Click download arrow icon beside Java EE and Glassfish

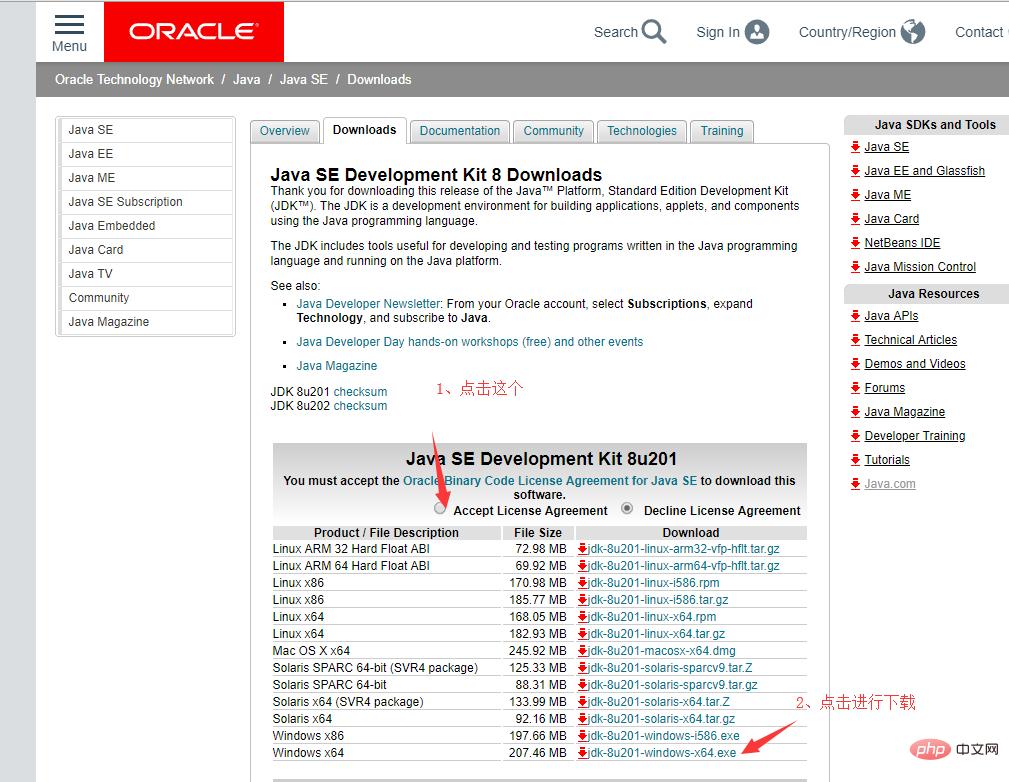(x=855, y=171)
